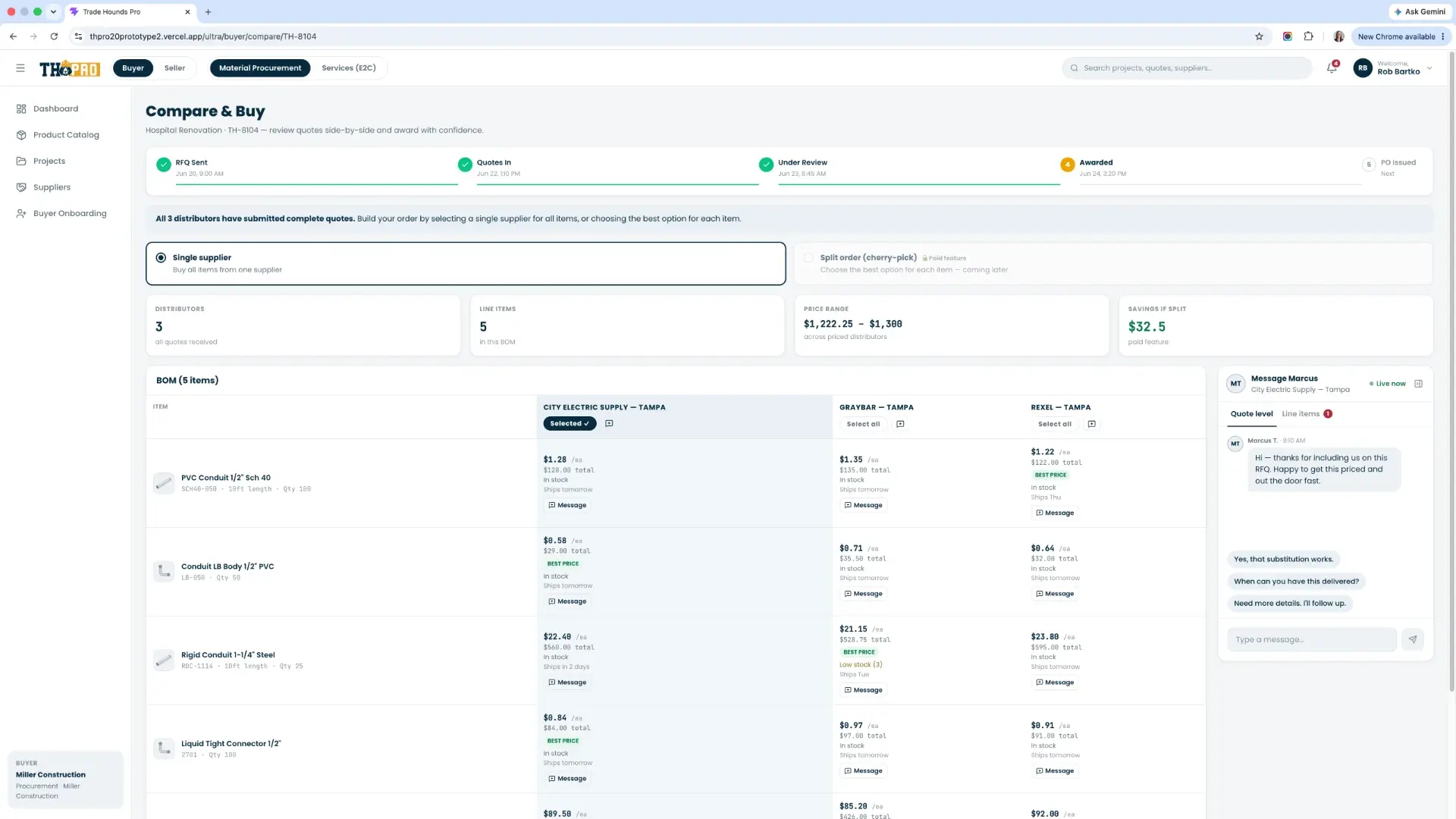Switch to Buyer mode
This screenshot has height=819, width=1456.
pyautogui.click(x=133, y=68)
